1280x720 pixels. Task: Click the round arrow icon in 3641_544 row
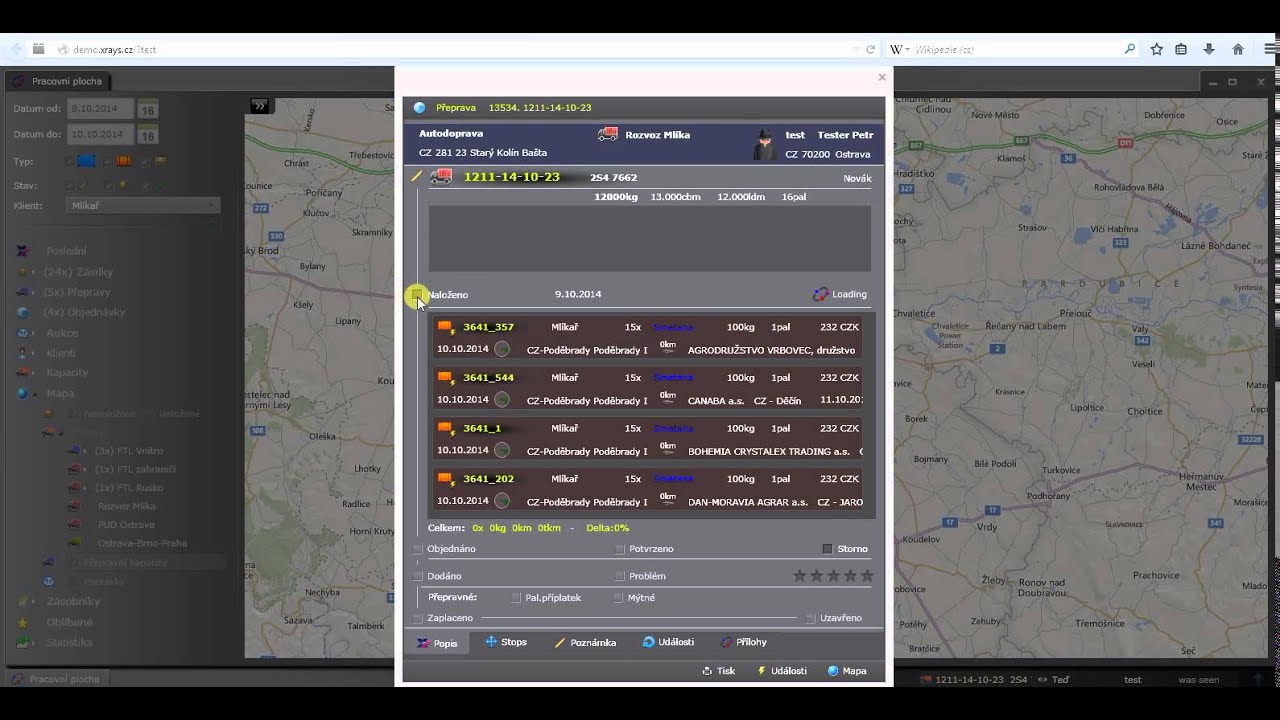502,399
